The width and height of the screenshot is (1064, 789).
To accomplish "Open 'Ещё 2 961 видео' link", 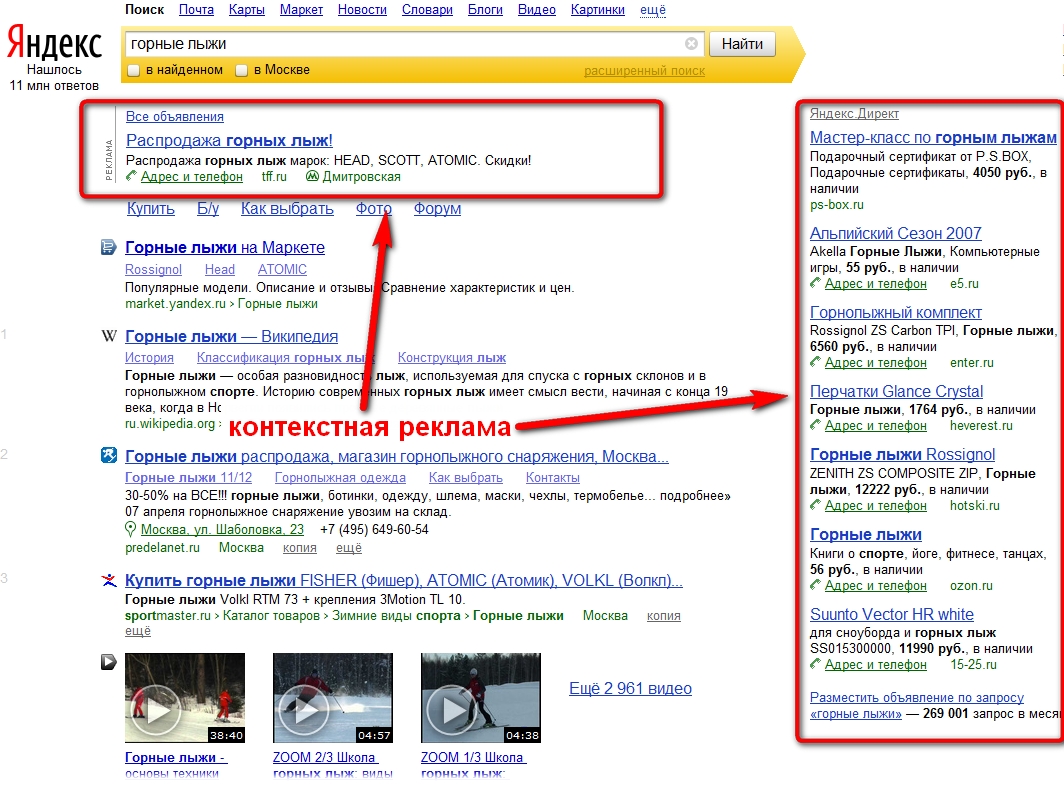I will [x=630, y=689].
